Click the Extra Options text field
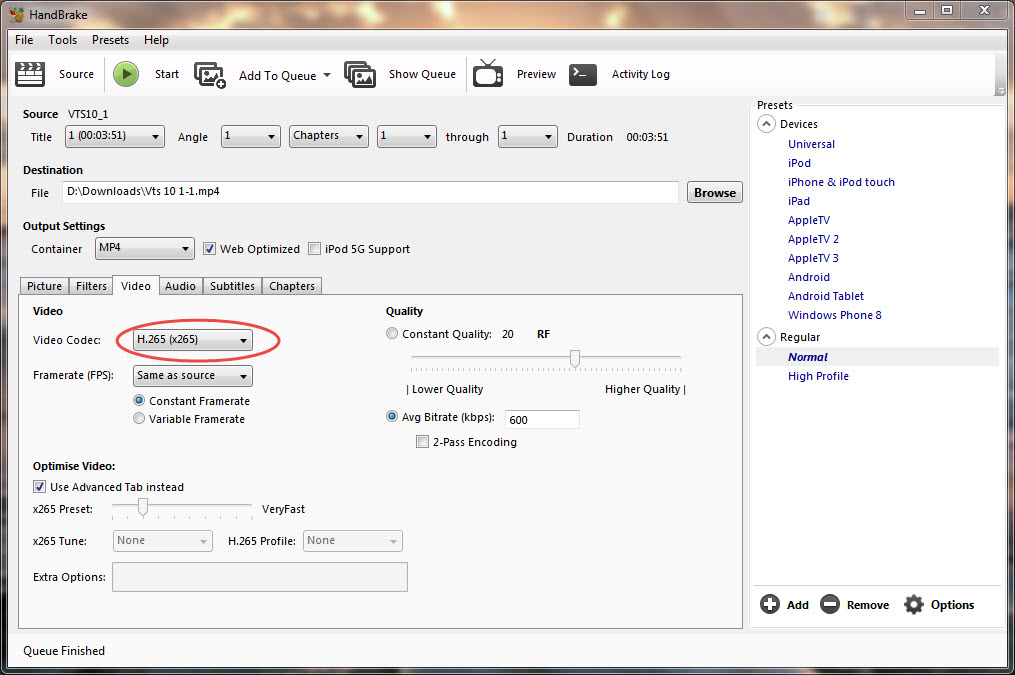This screenshot has width=1015, height=675. (x=260, y=577)
